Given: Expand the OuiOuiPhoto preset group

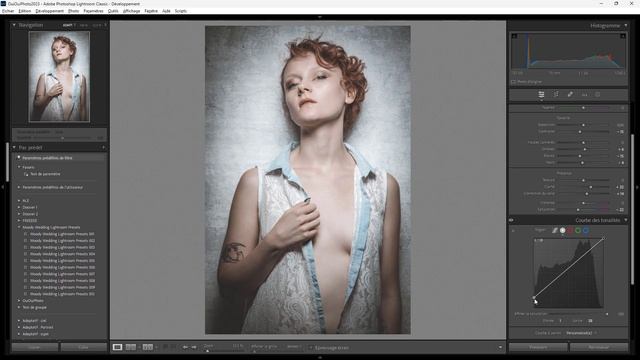Looking at the screenshot, I should pos(19,301).
